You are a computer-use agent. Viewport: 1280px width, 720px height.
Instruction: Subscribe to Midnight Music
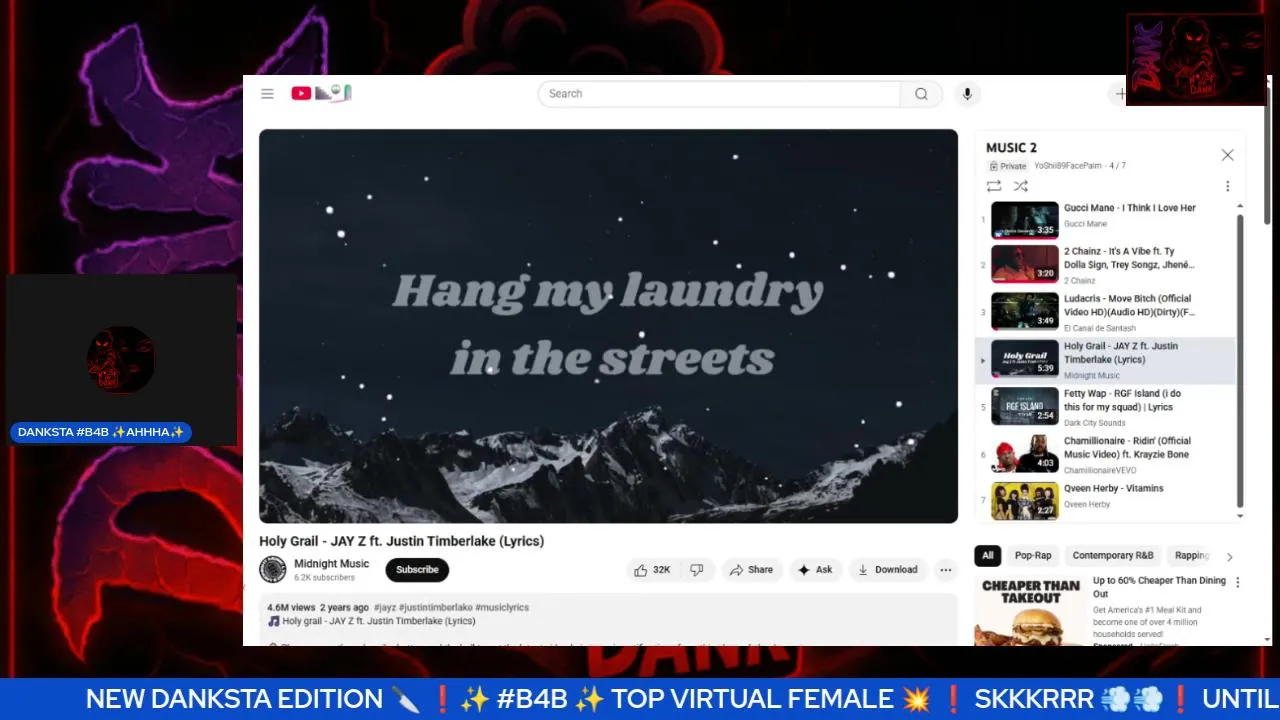417,570
